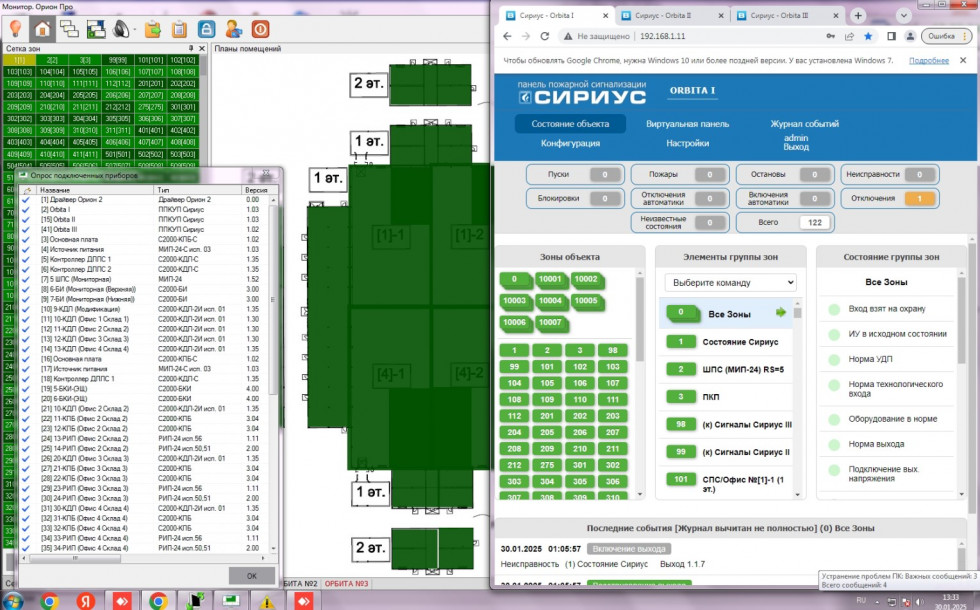Click checkmark beside '[2] Orbita I' device

click(26, 209)
